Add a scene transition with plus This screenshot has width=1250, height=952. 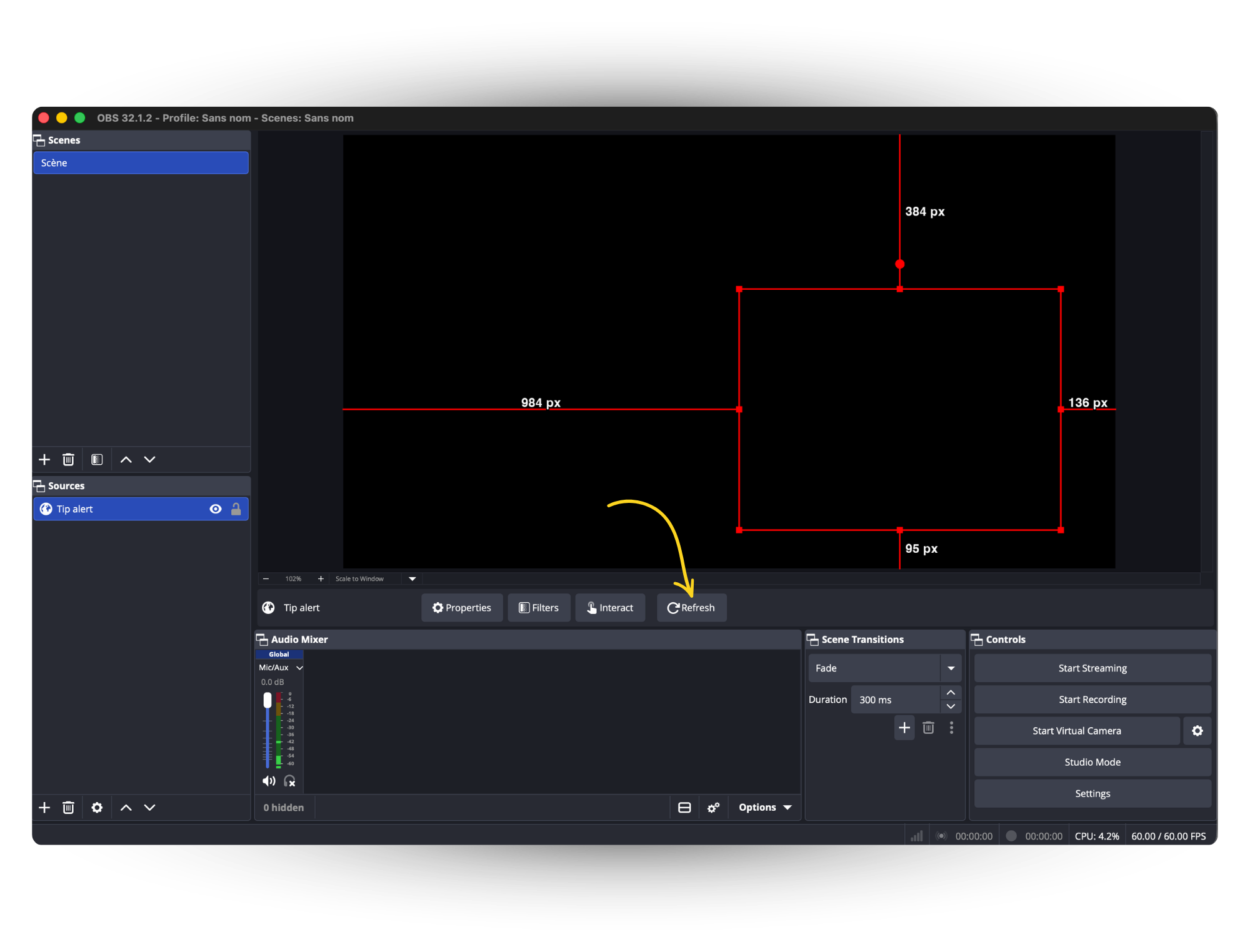point(904,728)
